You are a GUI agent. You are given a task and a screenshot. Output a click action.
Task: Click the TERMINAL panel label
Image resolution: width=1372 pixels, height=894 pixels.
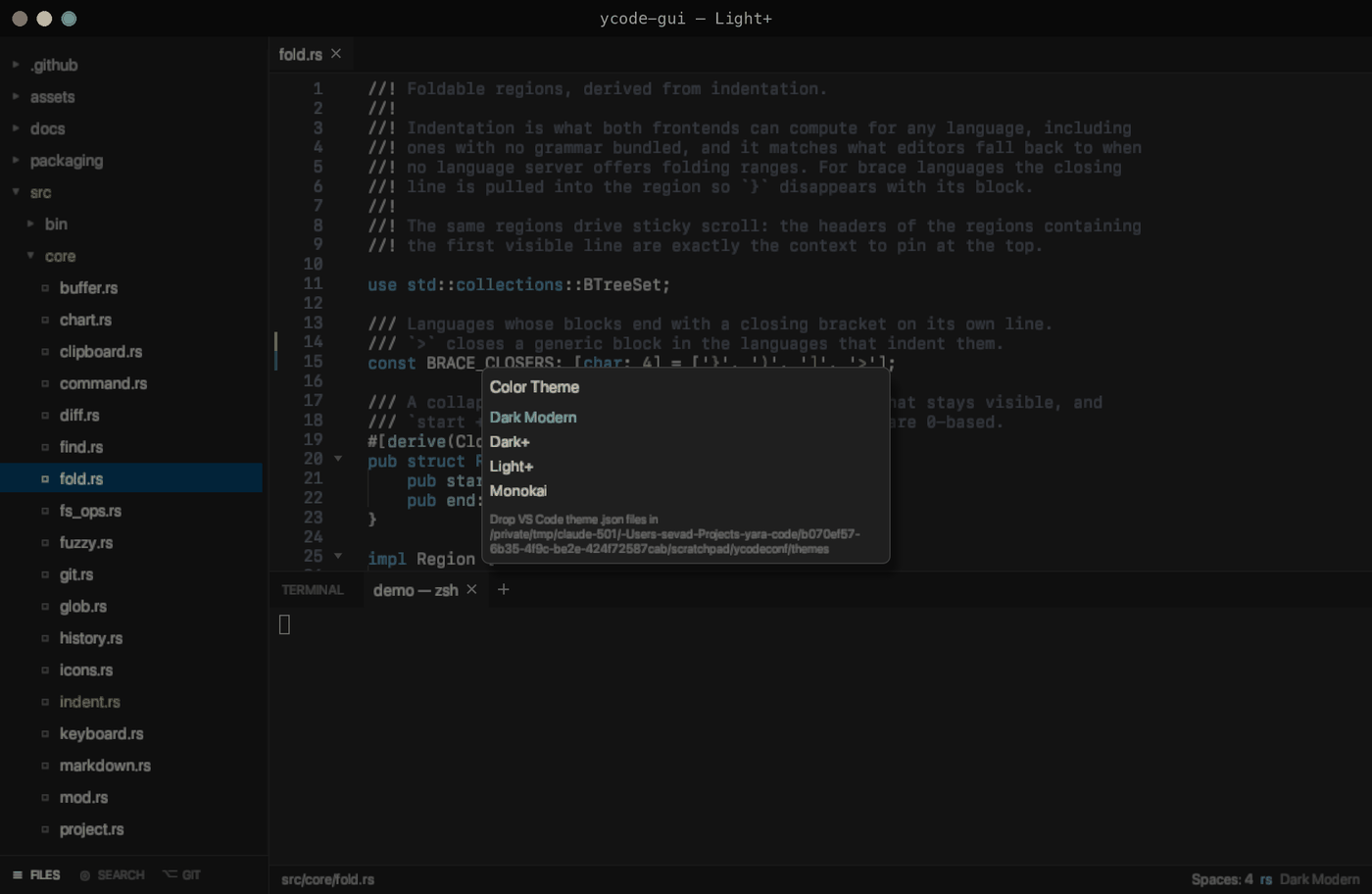click(x=313, y=590)
